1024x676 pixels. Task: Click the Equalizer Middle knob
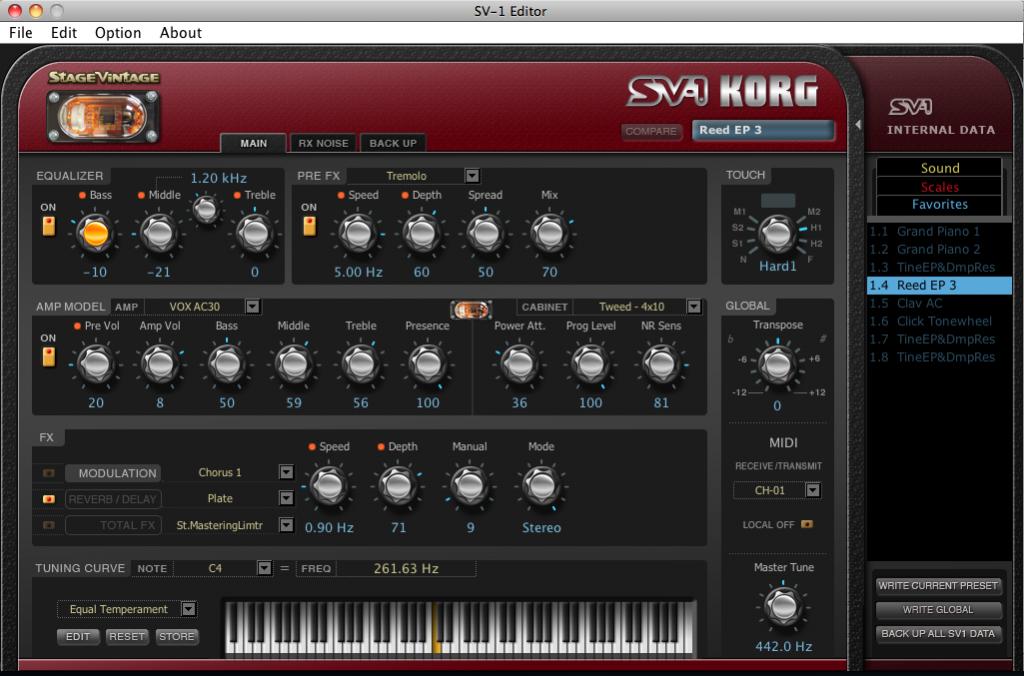tap(159, 233)
